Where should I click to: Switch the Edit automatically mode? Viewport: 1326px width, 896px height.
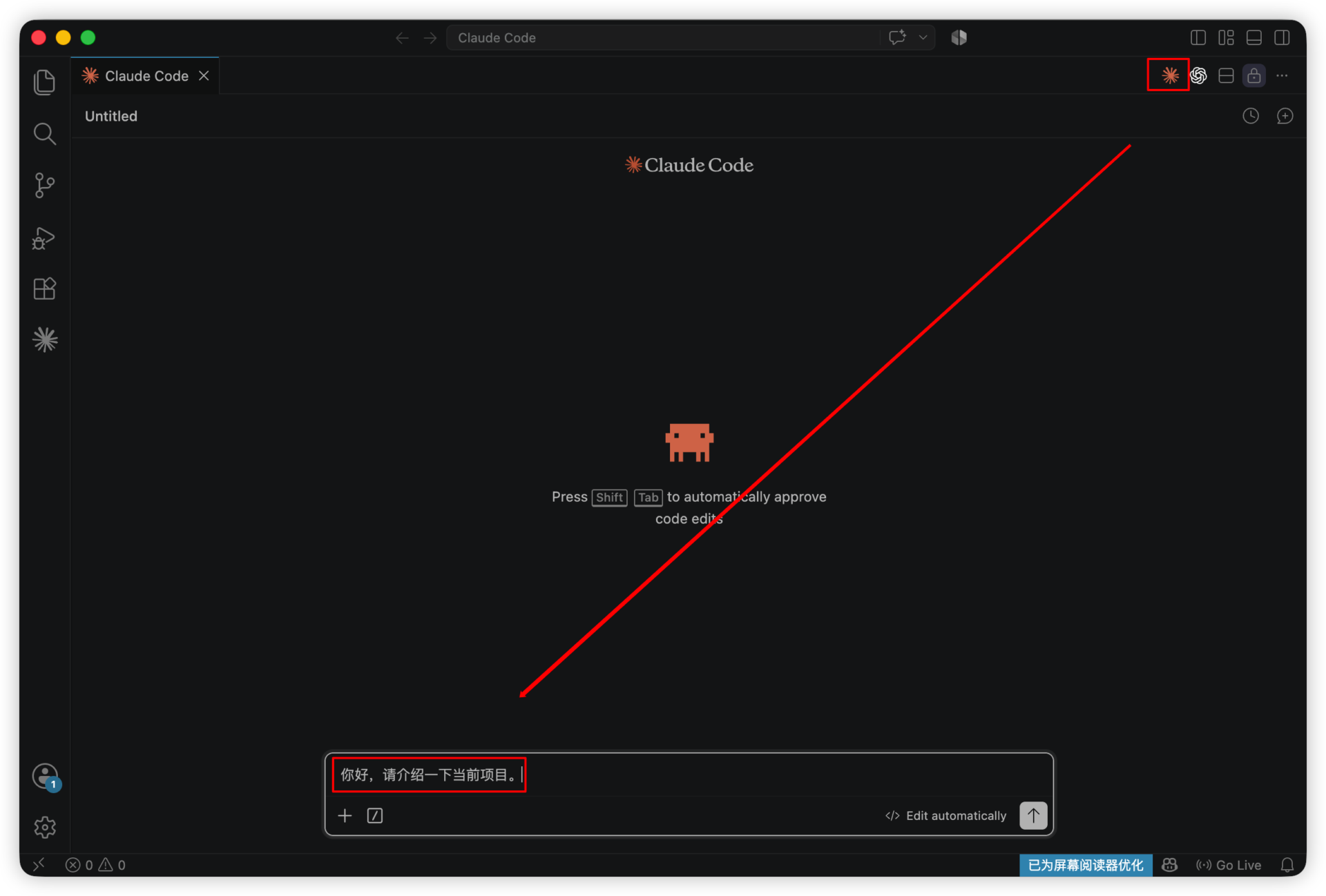[945, 816]
